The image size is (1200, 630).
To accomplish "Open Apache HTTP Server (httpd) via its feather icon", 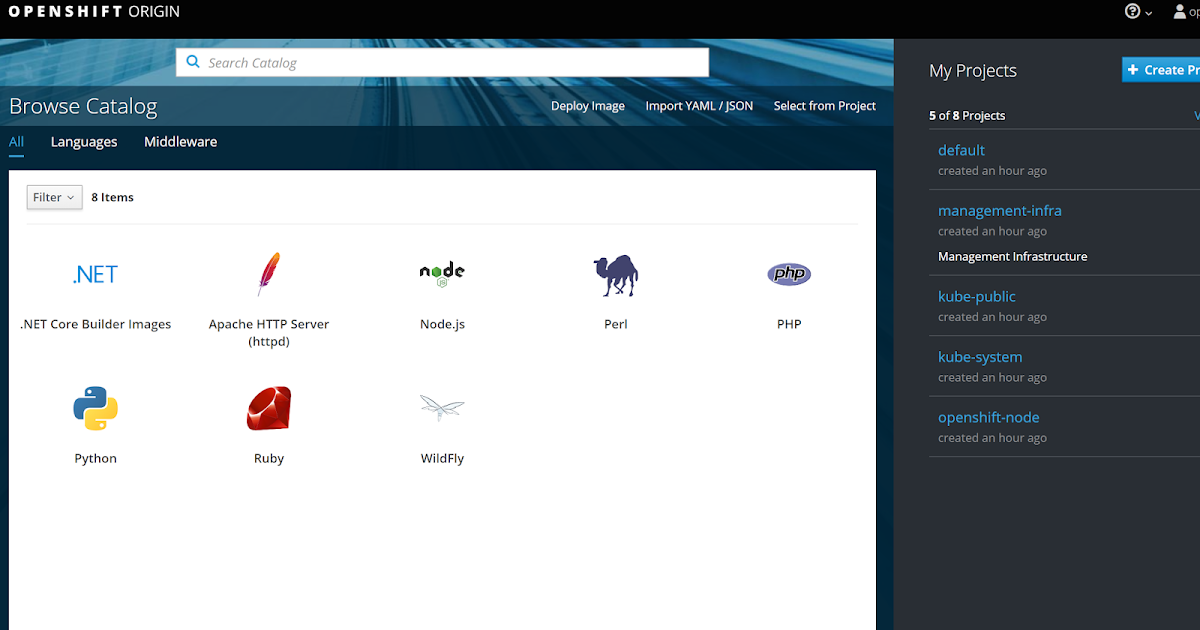I will coord(268,273).
